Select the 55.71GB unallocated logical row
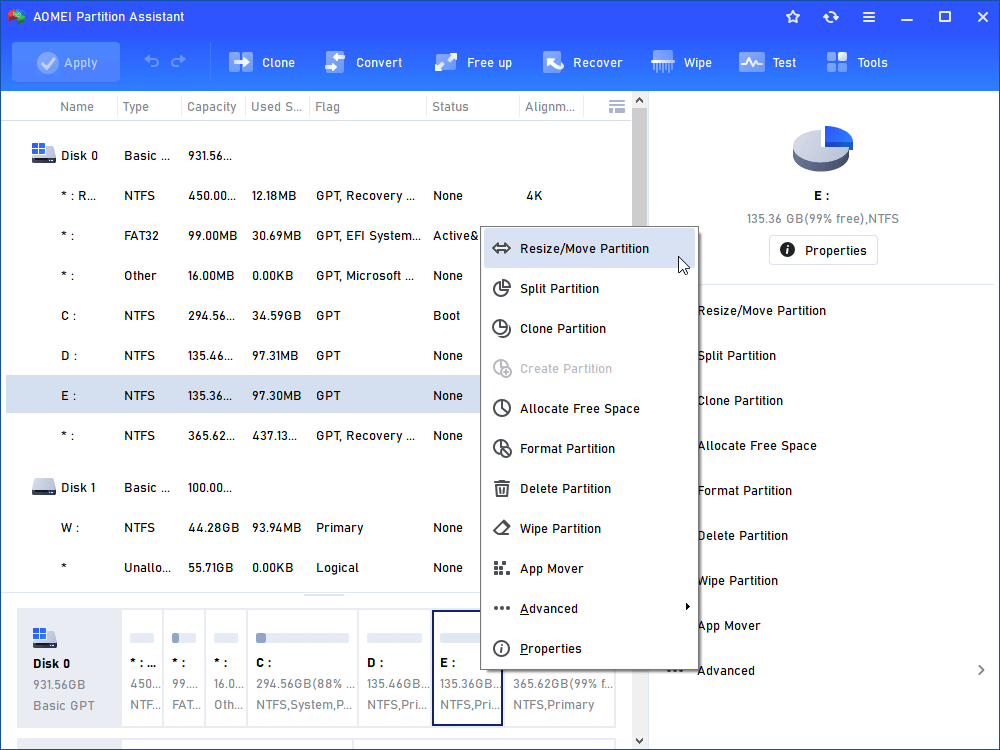Screen dimensions: 1000x750 242,568
